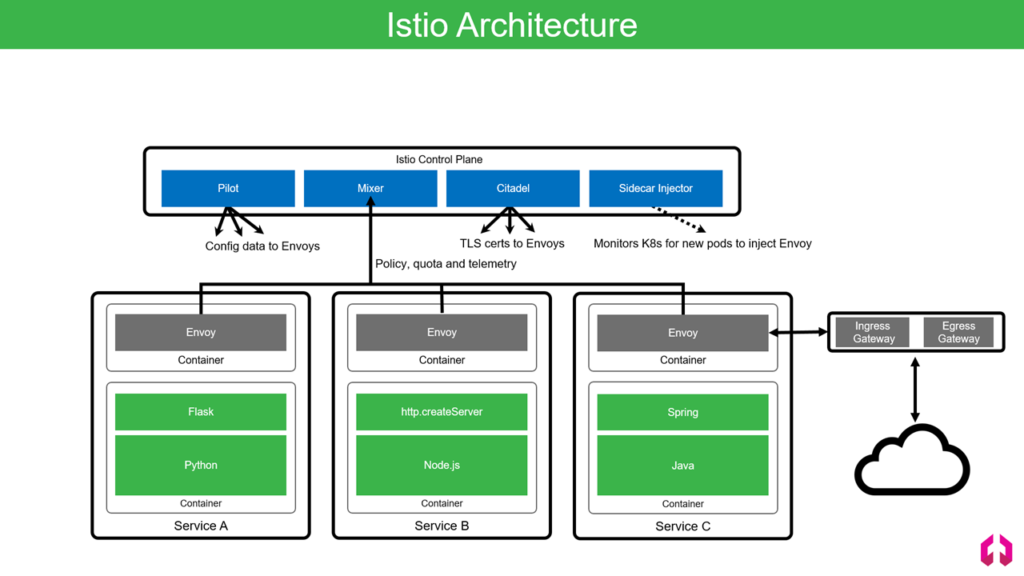Image resolution: width=1024 pixels, height=576 pixels.
Task: Click the http.createServer block
Action: [x=441, y=411]
